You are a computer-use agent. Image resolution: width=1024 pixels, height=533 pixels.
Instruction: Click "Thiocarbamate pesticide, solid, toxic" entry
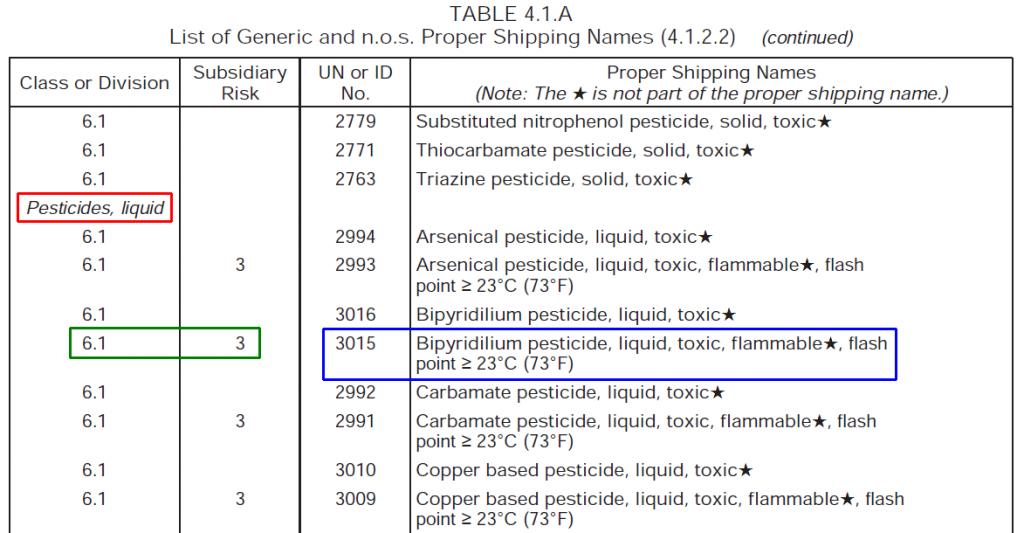pyautogui.click(x=585, y=151)
